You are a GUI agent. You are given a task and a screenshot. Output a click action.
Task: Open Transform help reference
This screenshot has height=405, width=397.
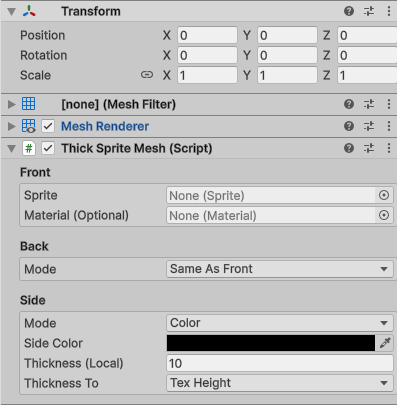349,11
